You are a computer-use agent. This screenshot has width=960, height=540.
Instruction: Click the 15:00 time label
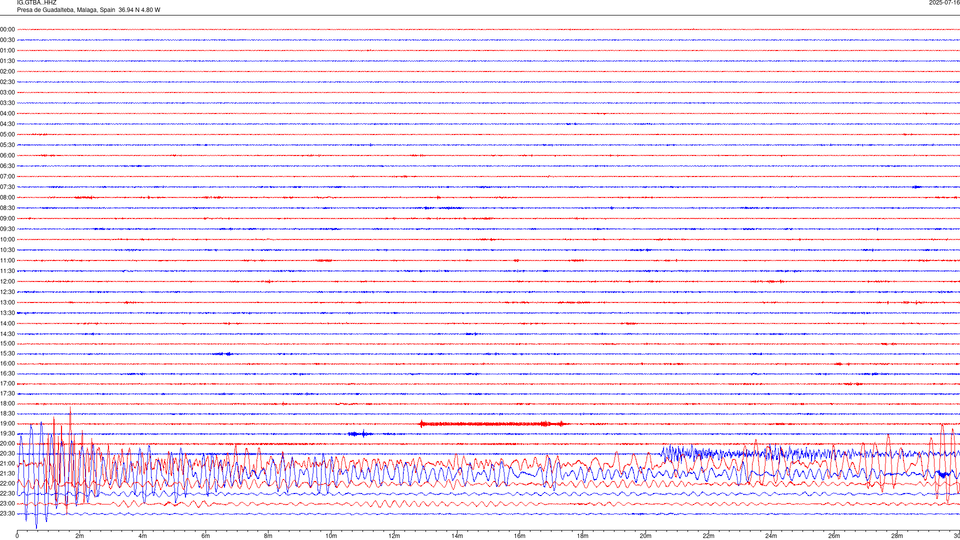(7, 343)
